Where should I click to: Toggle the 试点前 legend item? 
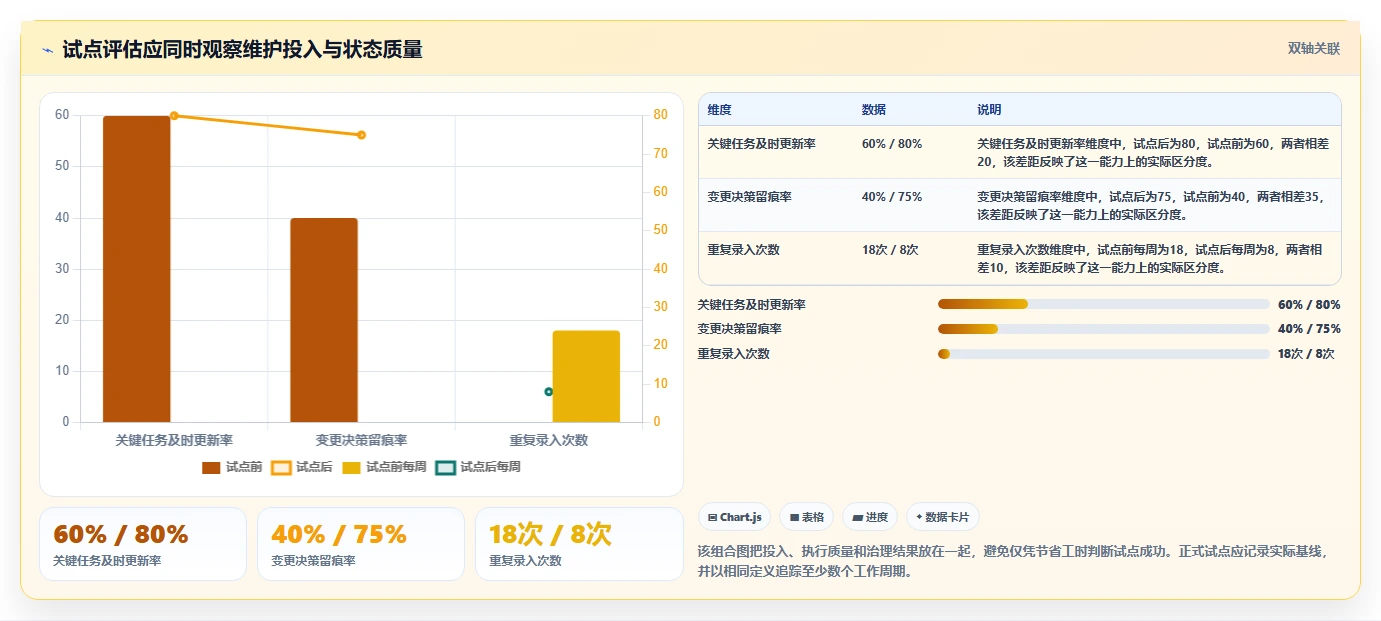tap(232, 467)
